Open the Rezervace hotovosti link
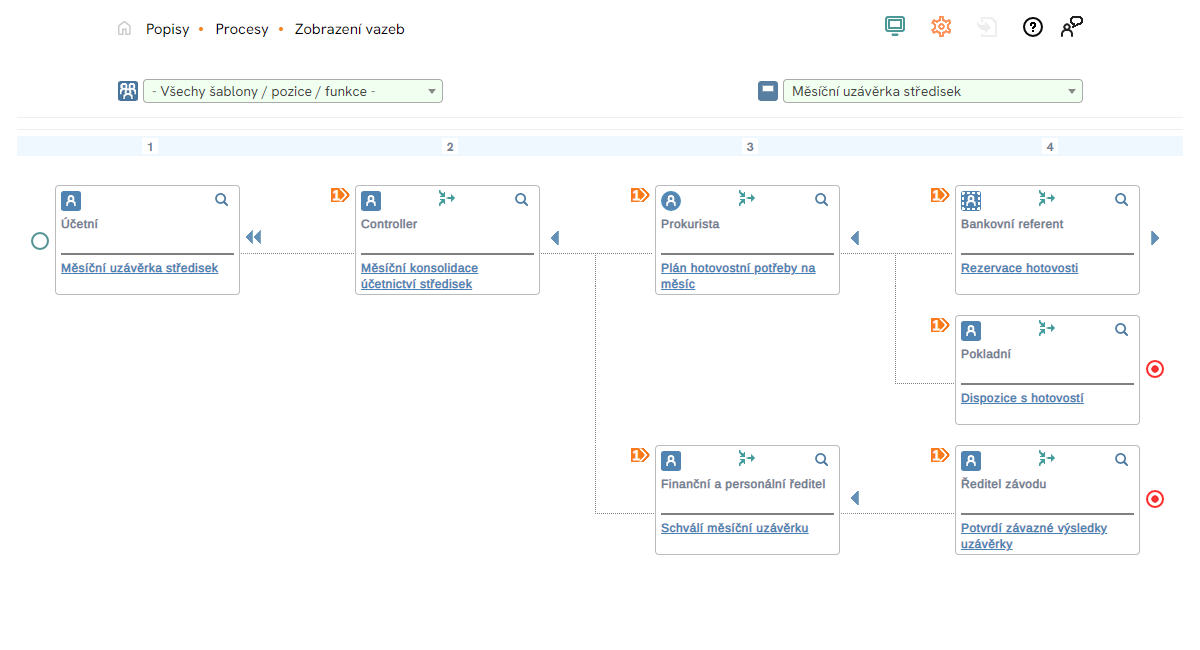The image size is (1200, 650). (x=1019, y=268)
